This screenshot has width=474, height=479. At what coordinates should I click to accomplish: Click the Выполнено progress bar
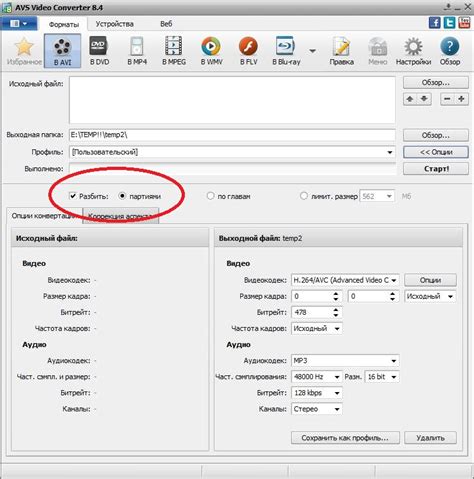pyautogui.click(x=232, y=169)
